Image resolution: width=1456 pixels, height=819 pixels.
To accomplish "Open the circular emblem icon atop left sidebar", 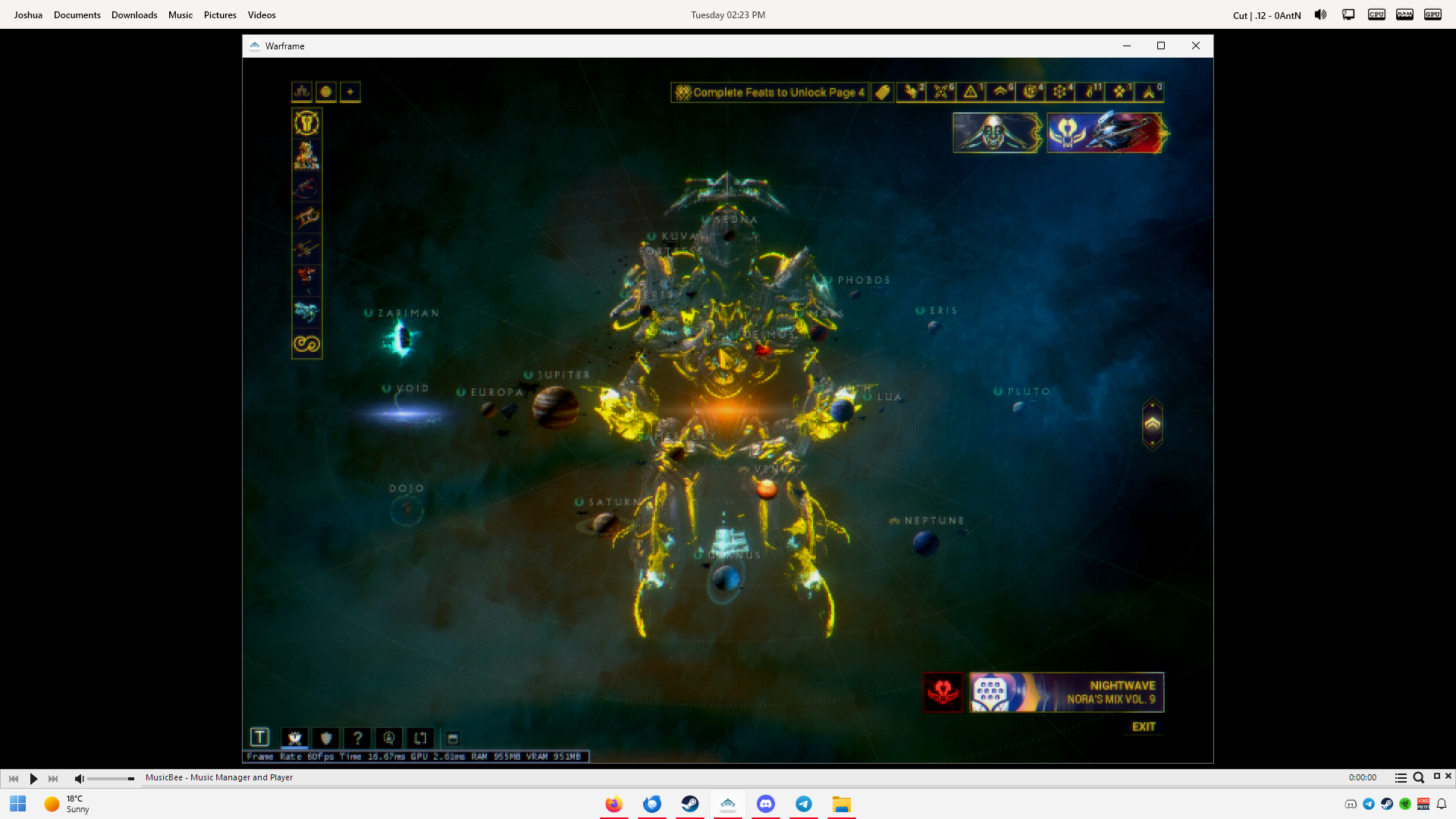I will point(306,123).
